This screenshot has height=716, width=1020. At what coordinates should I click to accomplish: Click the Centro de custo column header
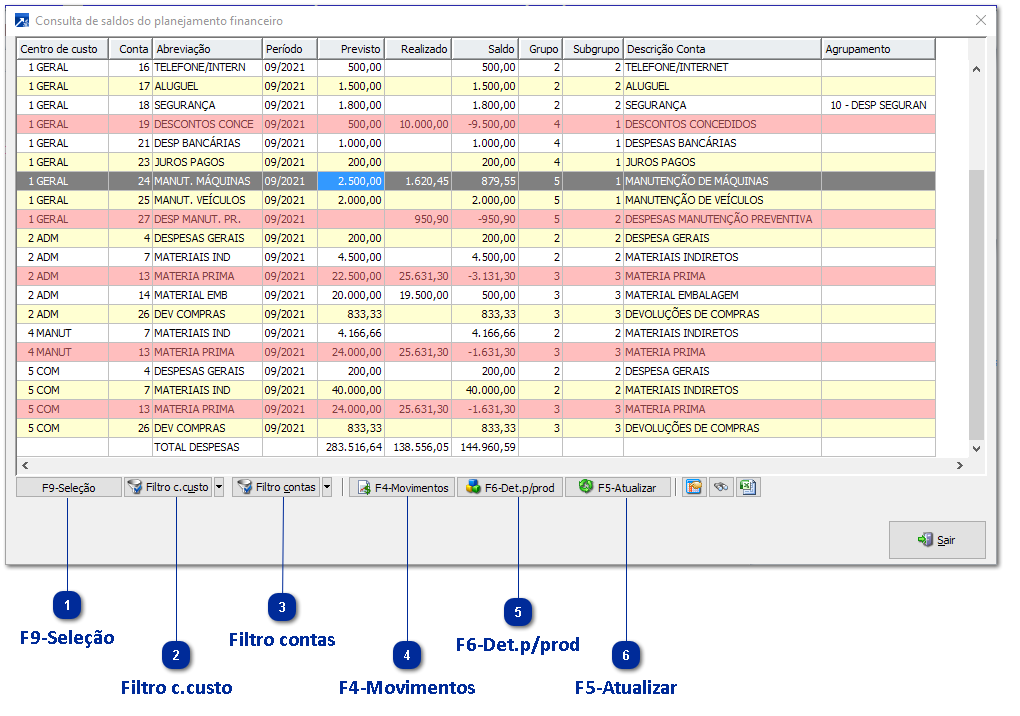coord(60,48)
